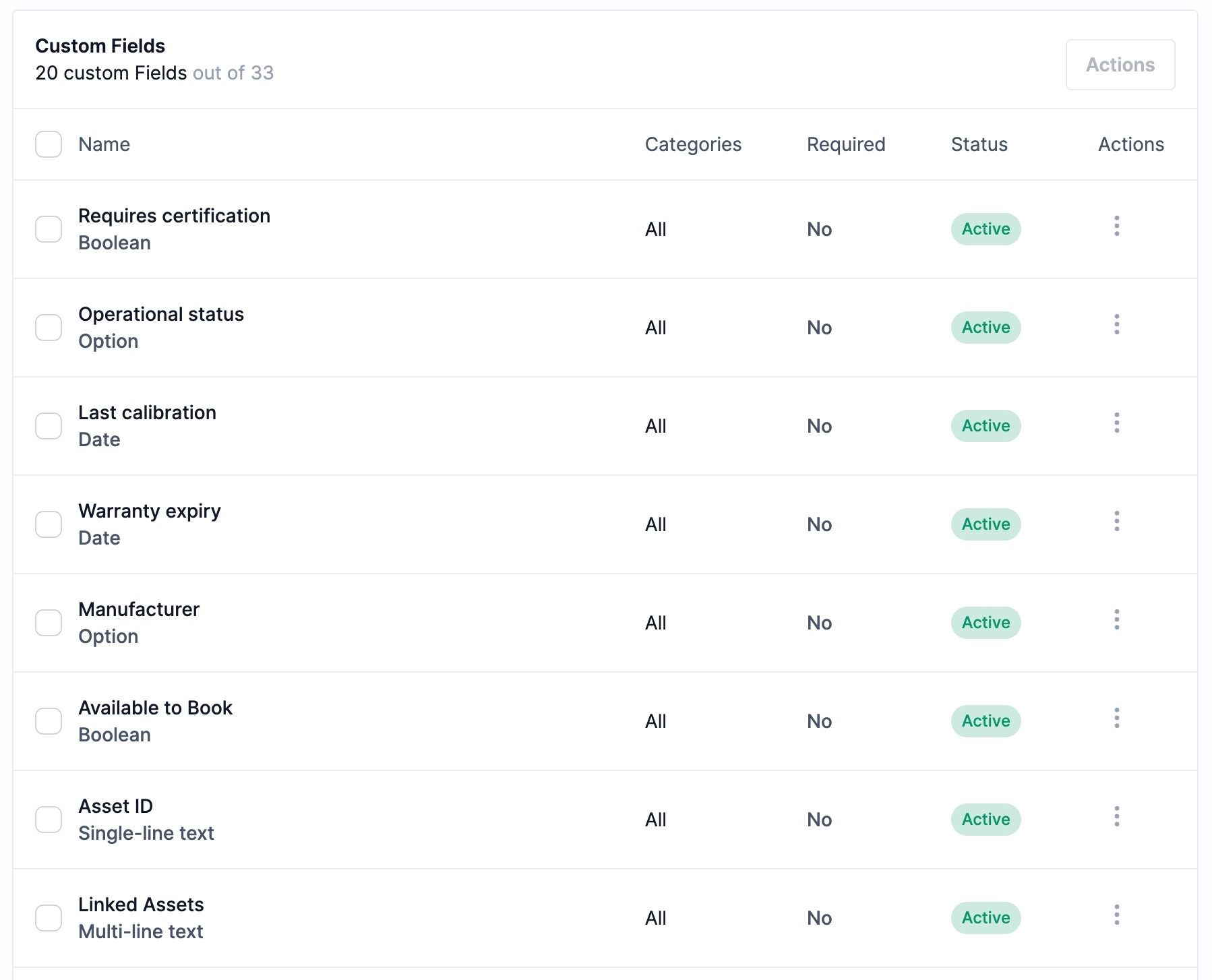Open actions menu for Operational status
Viewport: 1212px width, 980px height.
(1116, 326)
